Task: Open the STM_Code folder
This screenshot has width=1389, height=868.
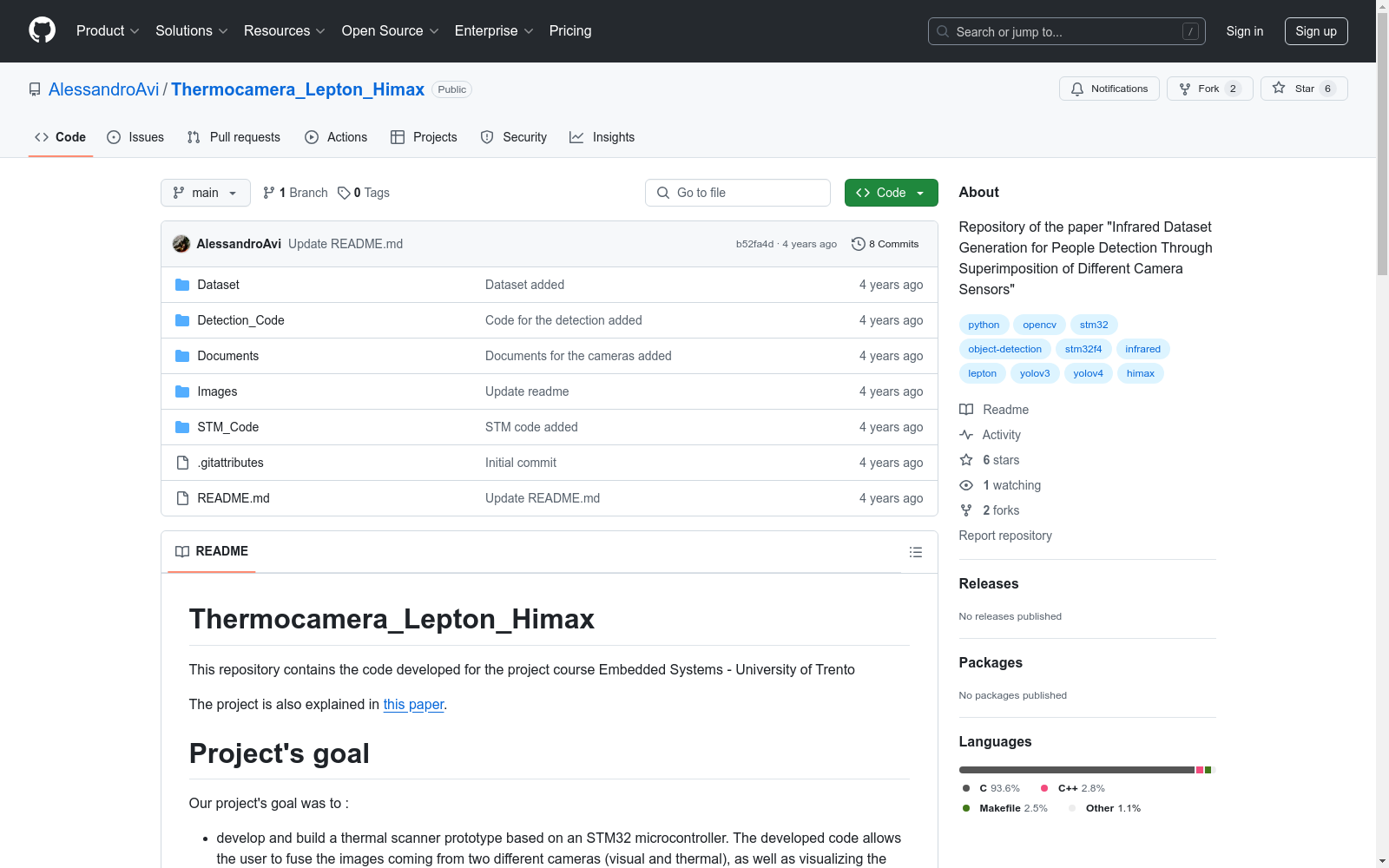Action: [x=227, y=427]
